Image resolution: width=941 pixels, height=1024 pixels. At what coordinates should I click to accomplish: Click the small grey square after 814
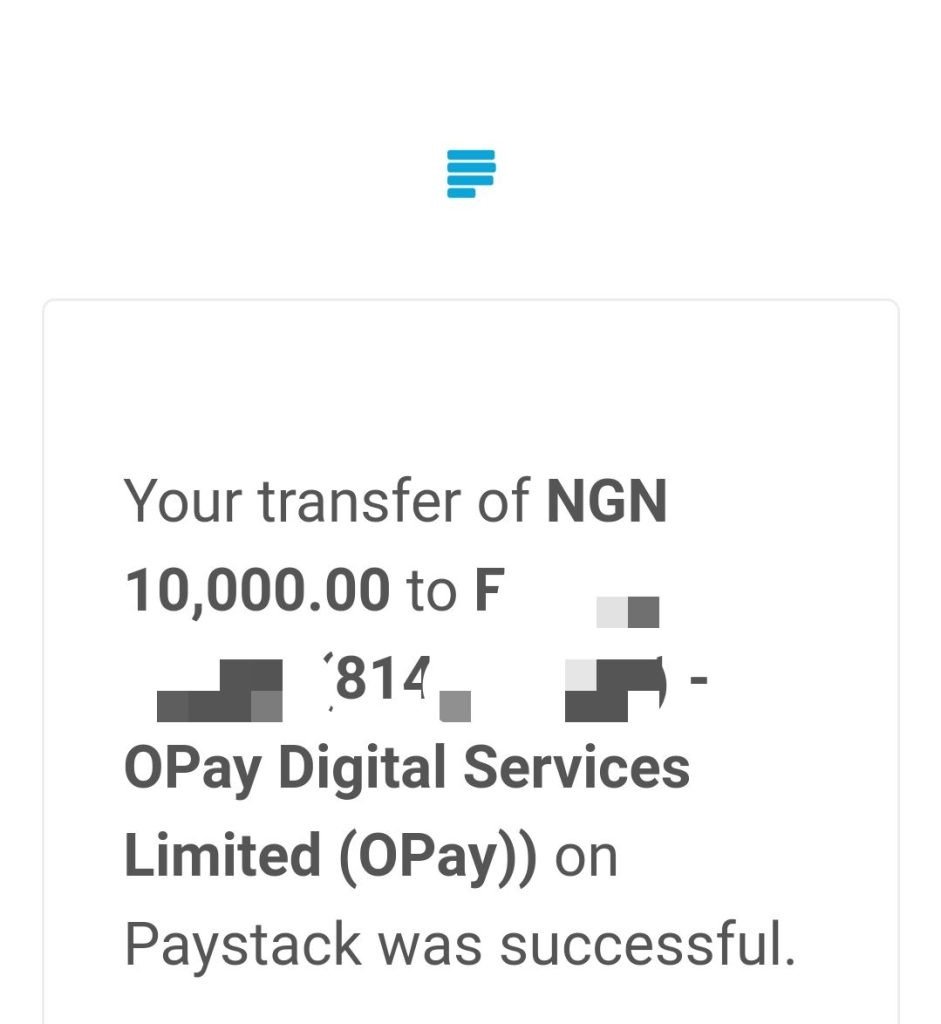[455, 706]
